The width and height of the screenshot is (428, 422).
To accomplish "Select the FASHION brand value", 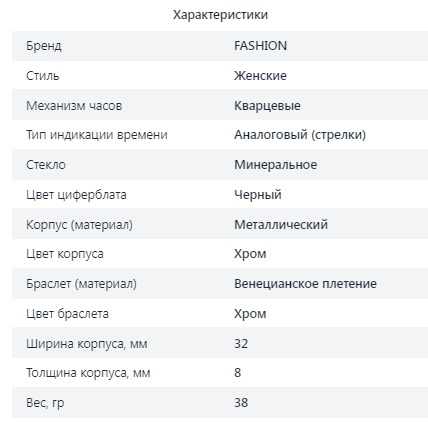I will [260, 46].
